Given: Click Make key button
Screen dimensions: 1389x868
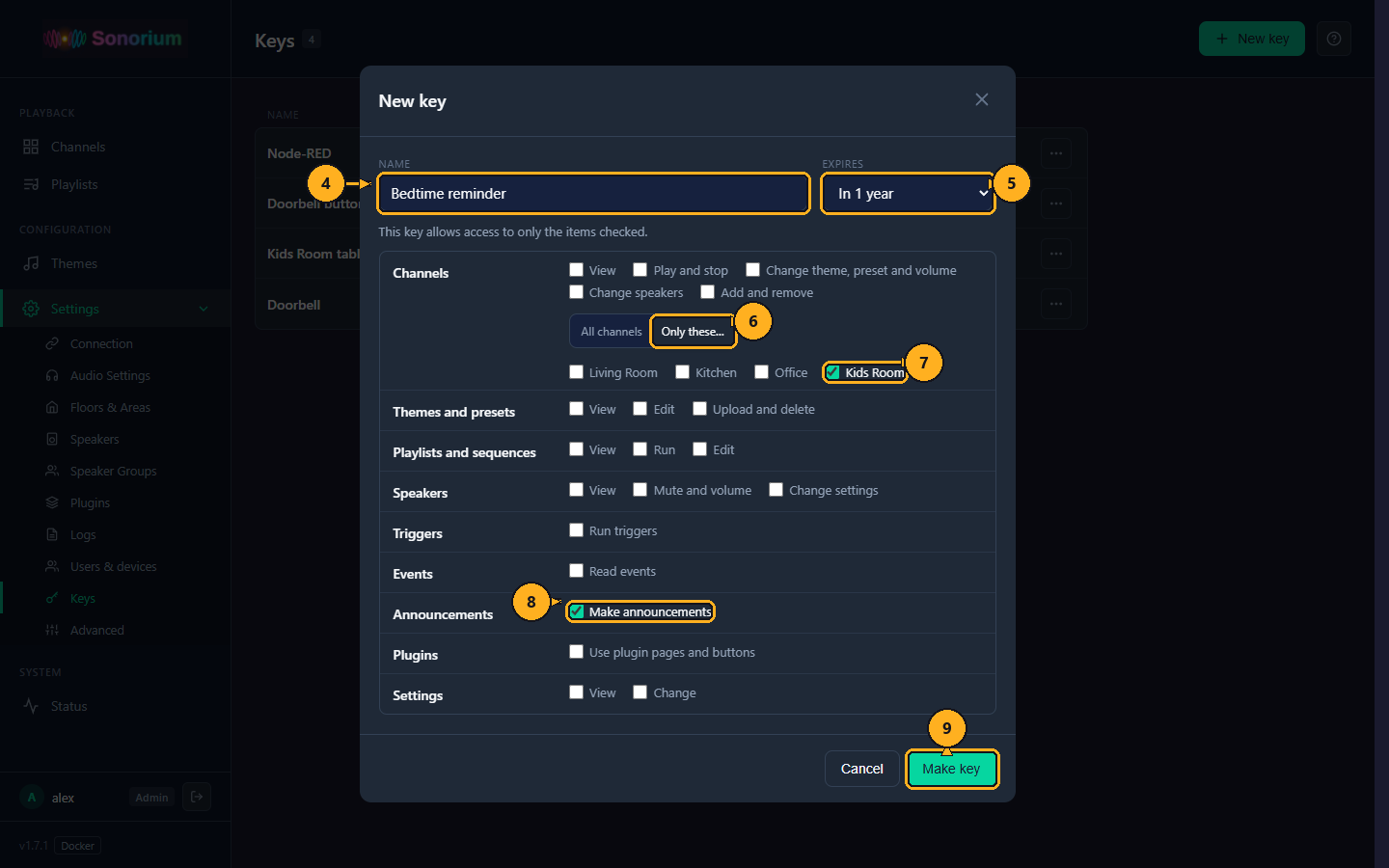Looking at the screenshot, I should pos(951,769).
